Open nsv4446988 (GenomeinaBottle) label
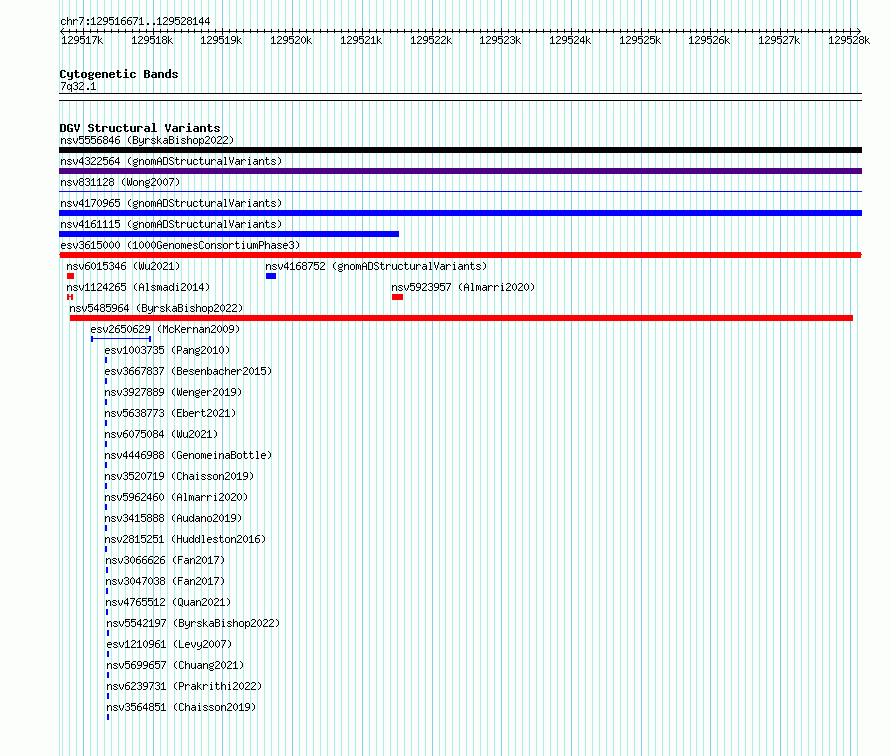This screenshot has height=756, width=890. (x=188, y=455)
